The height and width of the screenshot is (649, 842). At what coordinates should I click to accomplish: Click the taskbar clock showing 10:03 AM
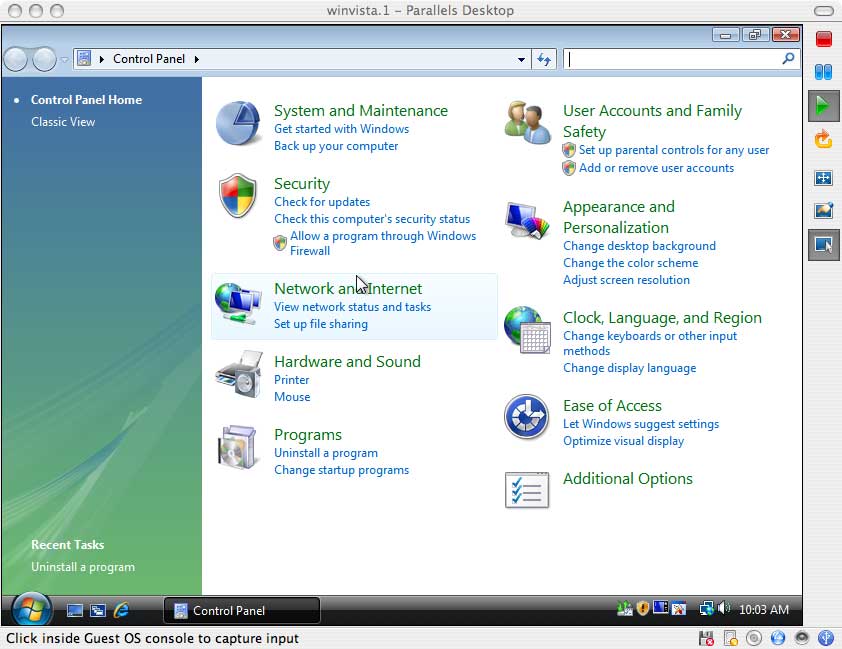pos(764,610)
